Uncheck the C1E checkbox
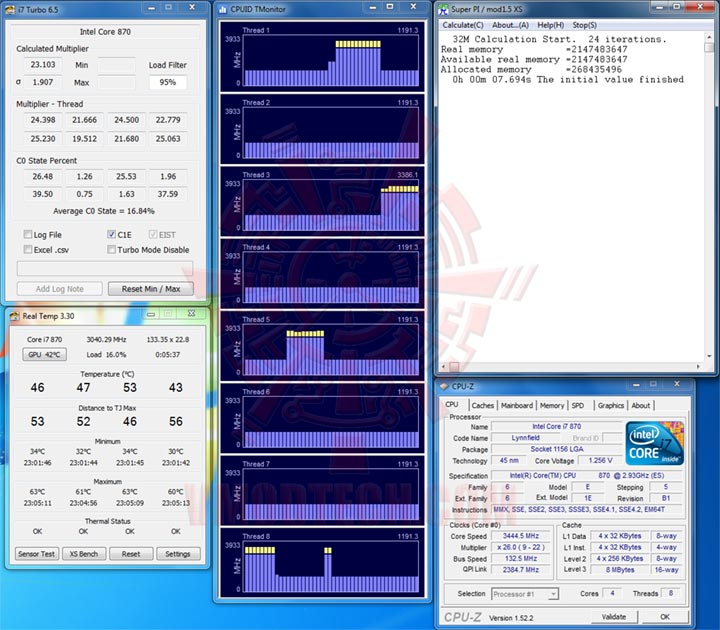The width and height of the screenshot is (720, 630). (x=111, y=234)
